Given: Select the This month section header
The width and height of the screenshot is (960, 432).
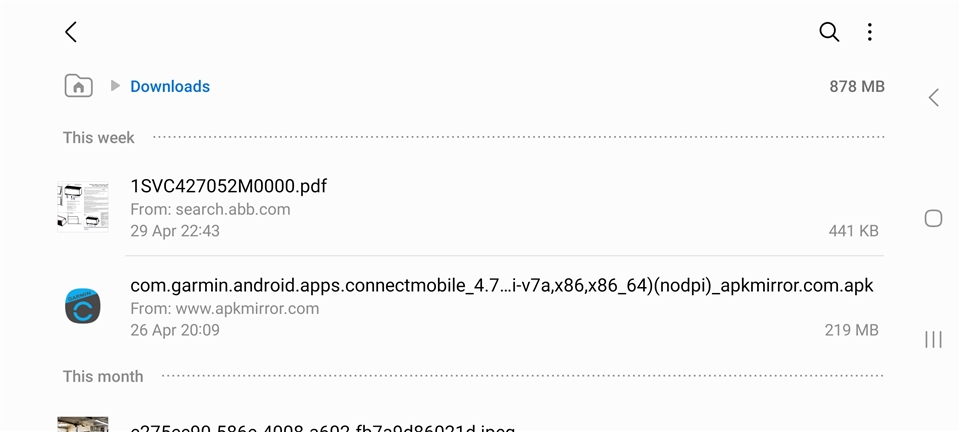Looking at the screenshot, I should point(103,376).
